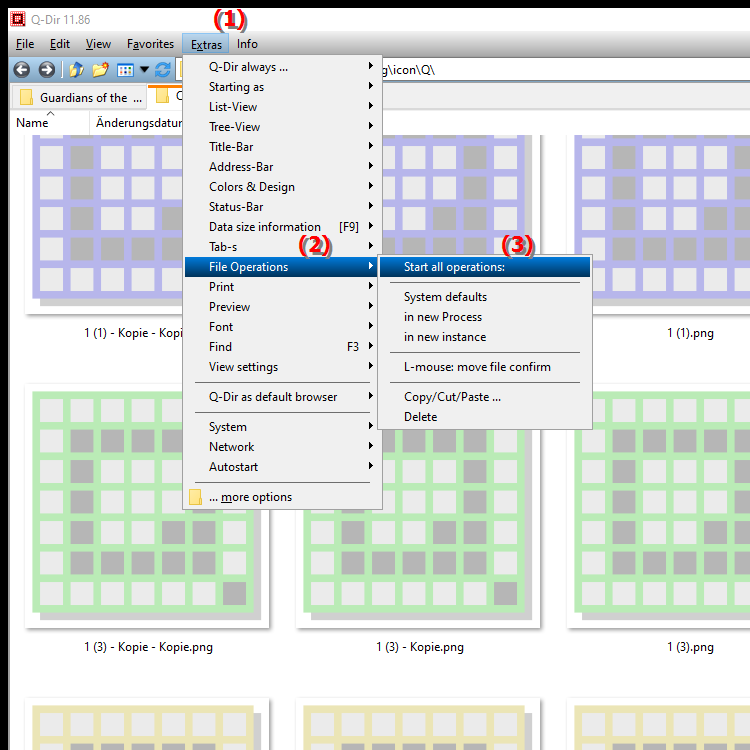Sort by the Name column header

[50, 123]
